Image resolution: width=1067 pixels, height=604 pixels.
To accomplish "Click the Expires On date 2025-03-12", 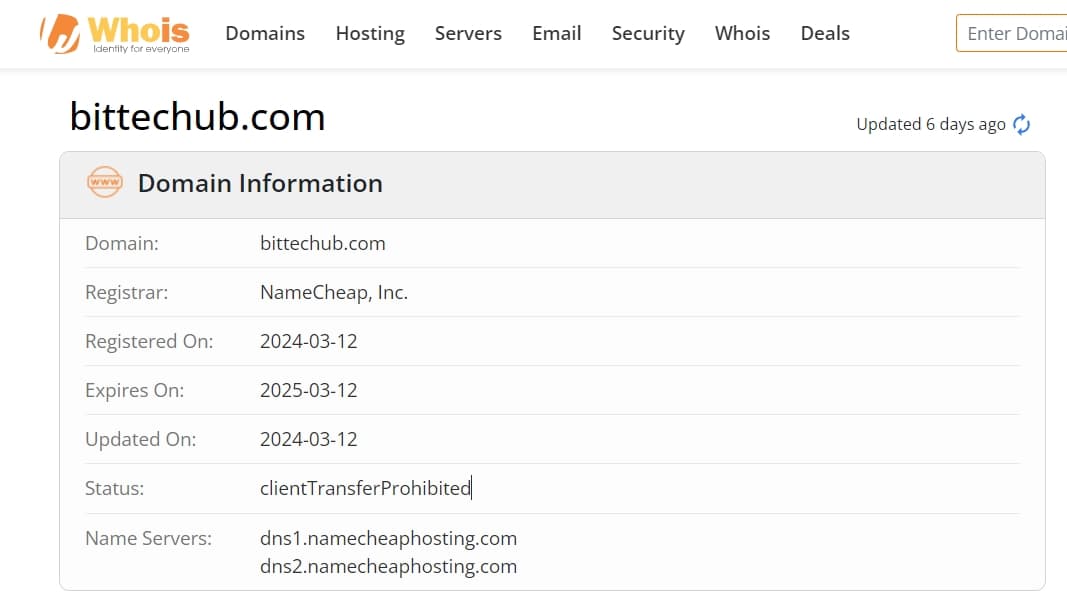I will click(308, 390).
